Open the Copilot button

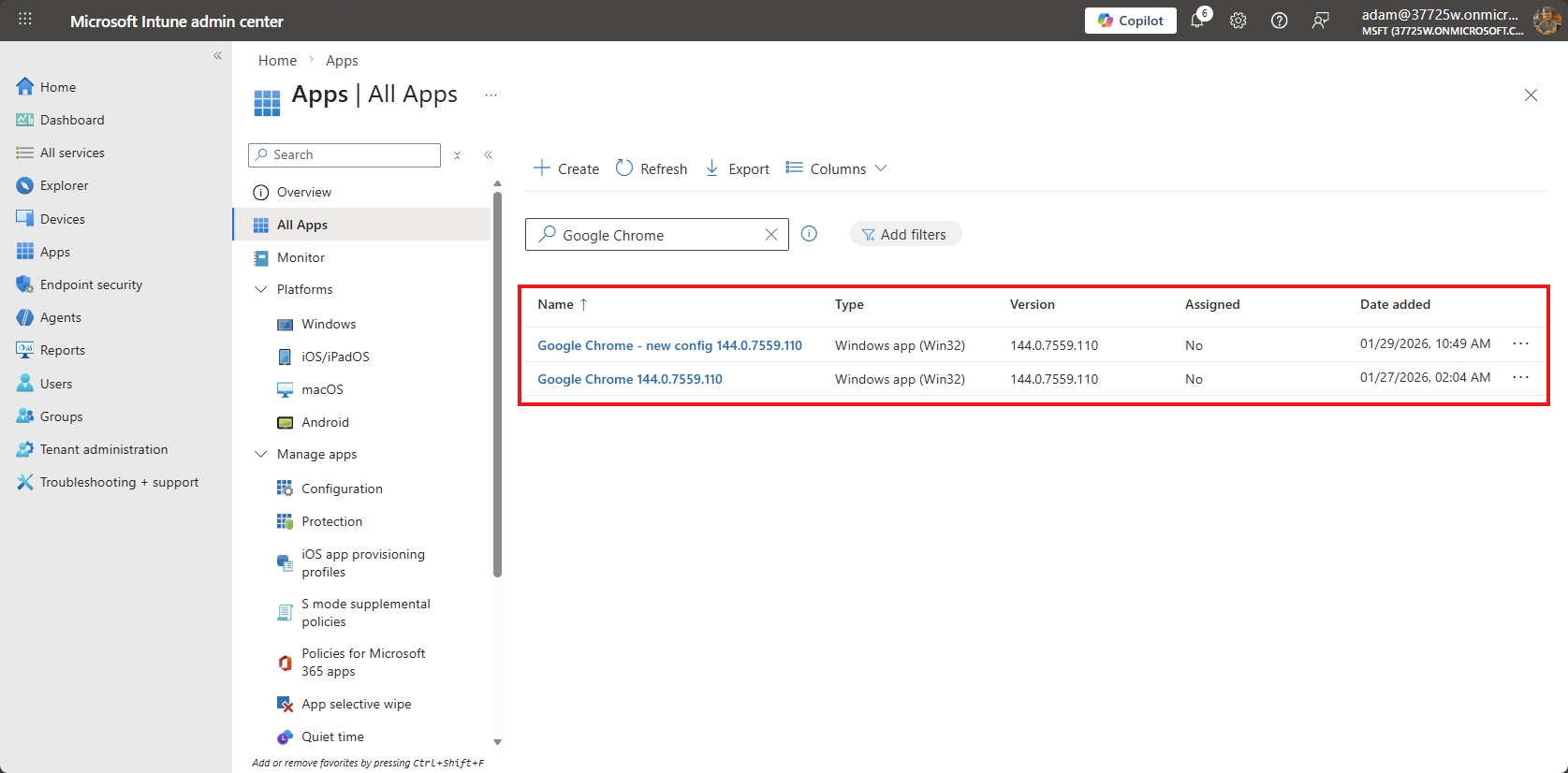point(1130,21)
